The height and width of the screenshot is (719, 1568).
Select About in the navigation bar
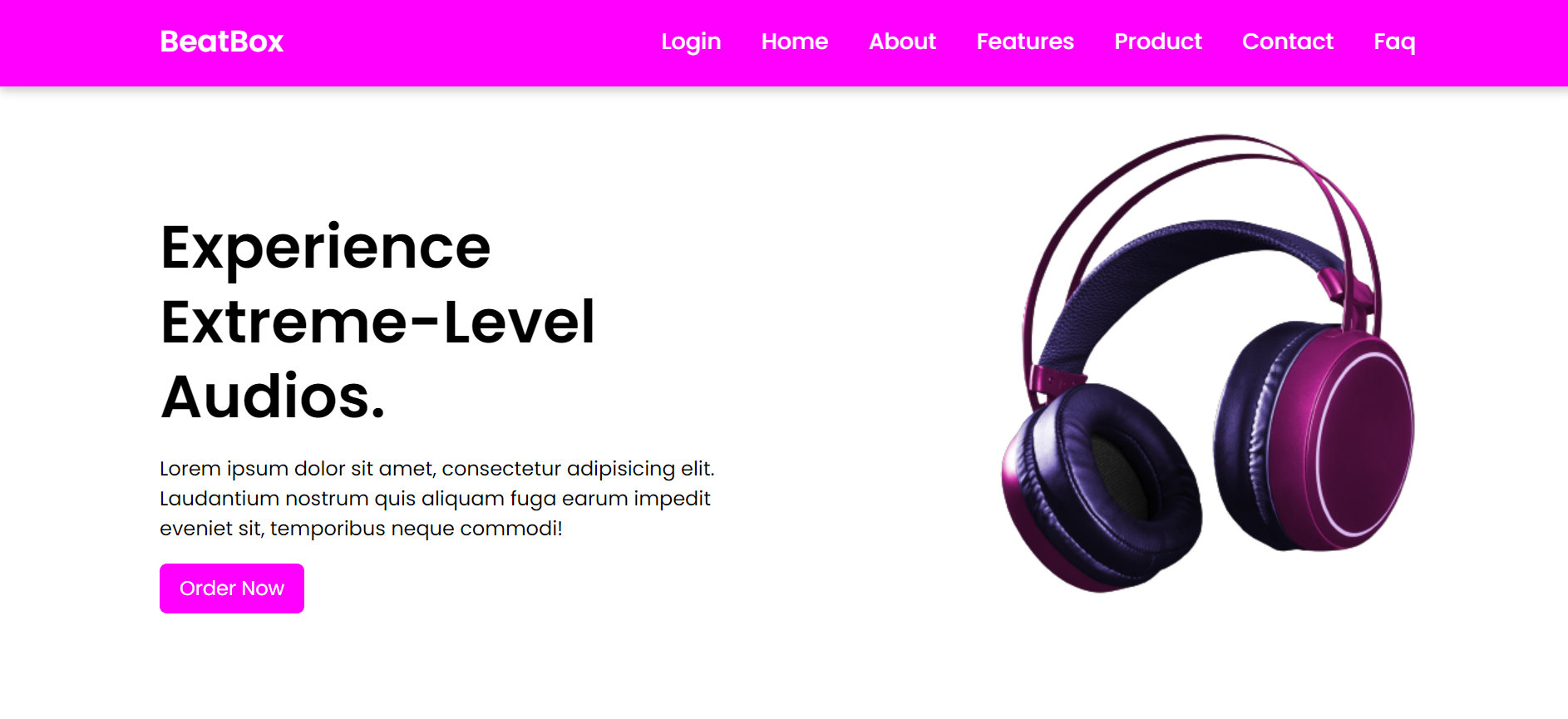point(902,42)
